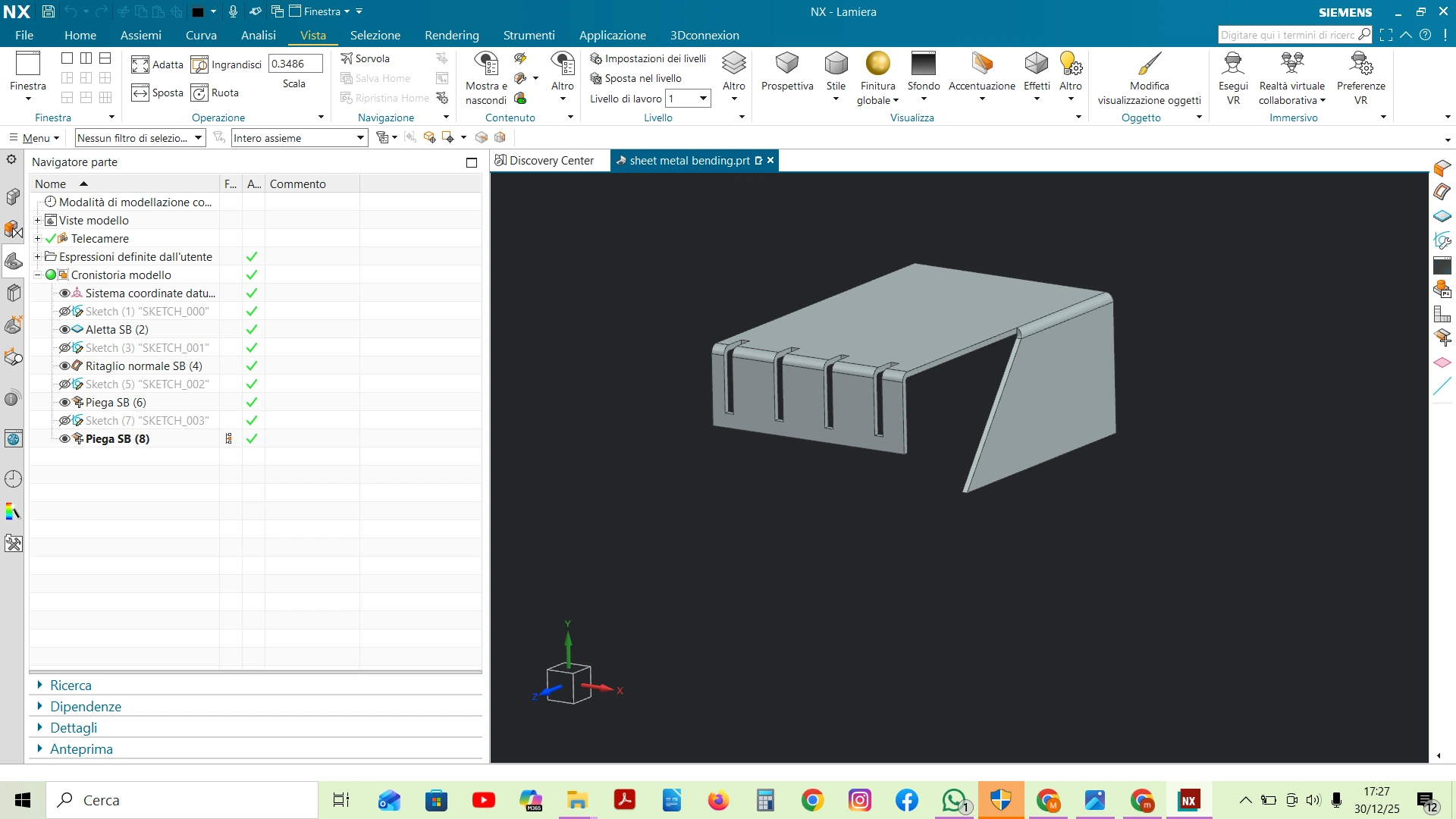Click the Sorvola fly-through icon
1456x819 pixels.
coord(347,58)
